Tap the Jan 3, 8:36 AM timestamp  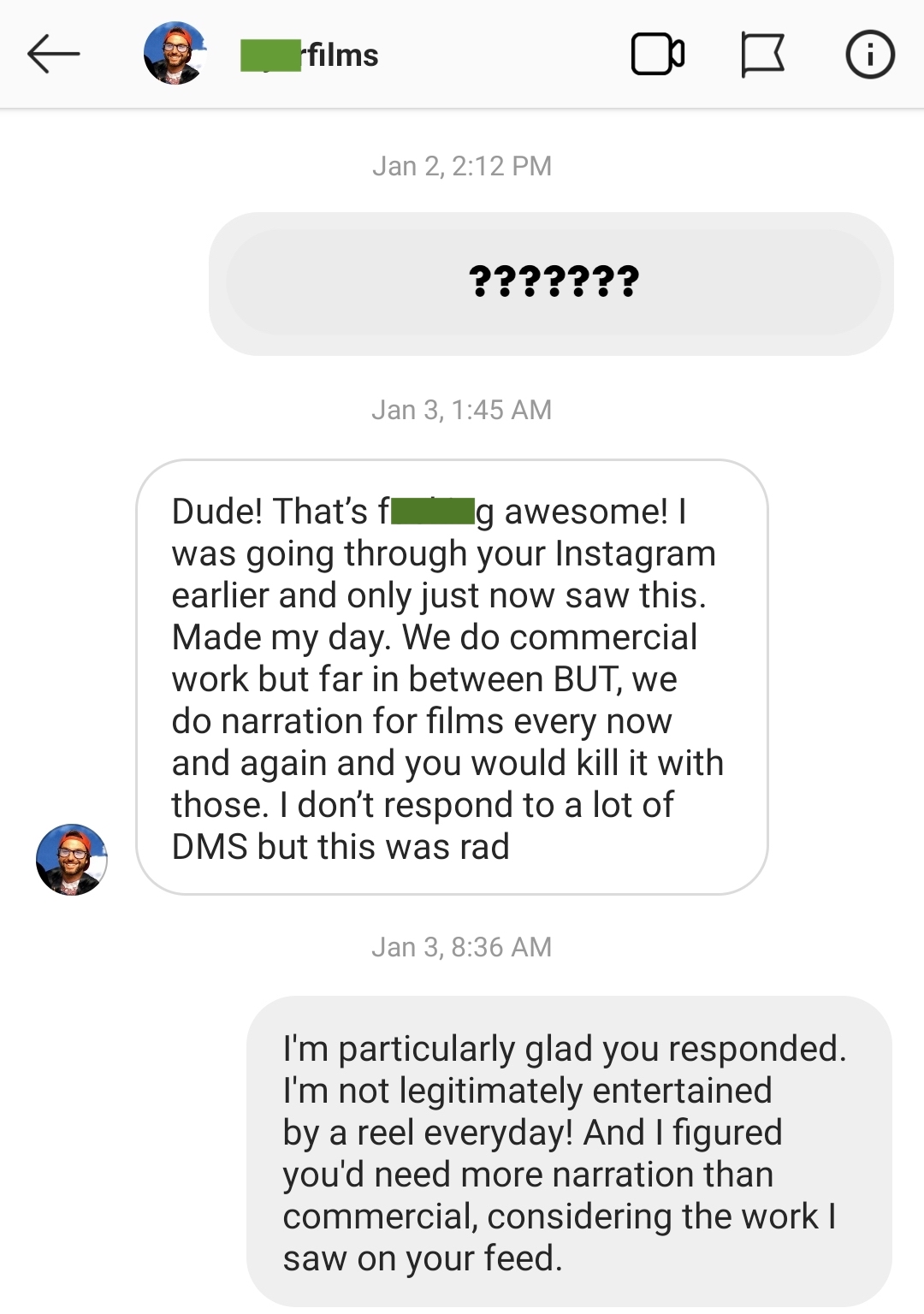click(462, 947)
